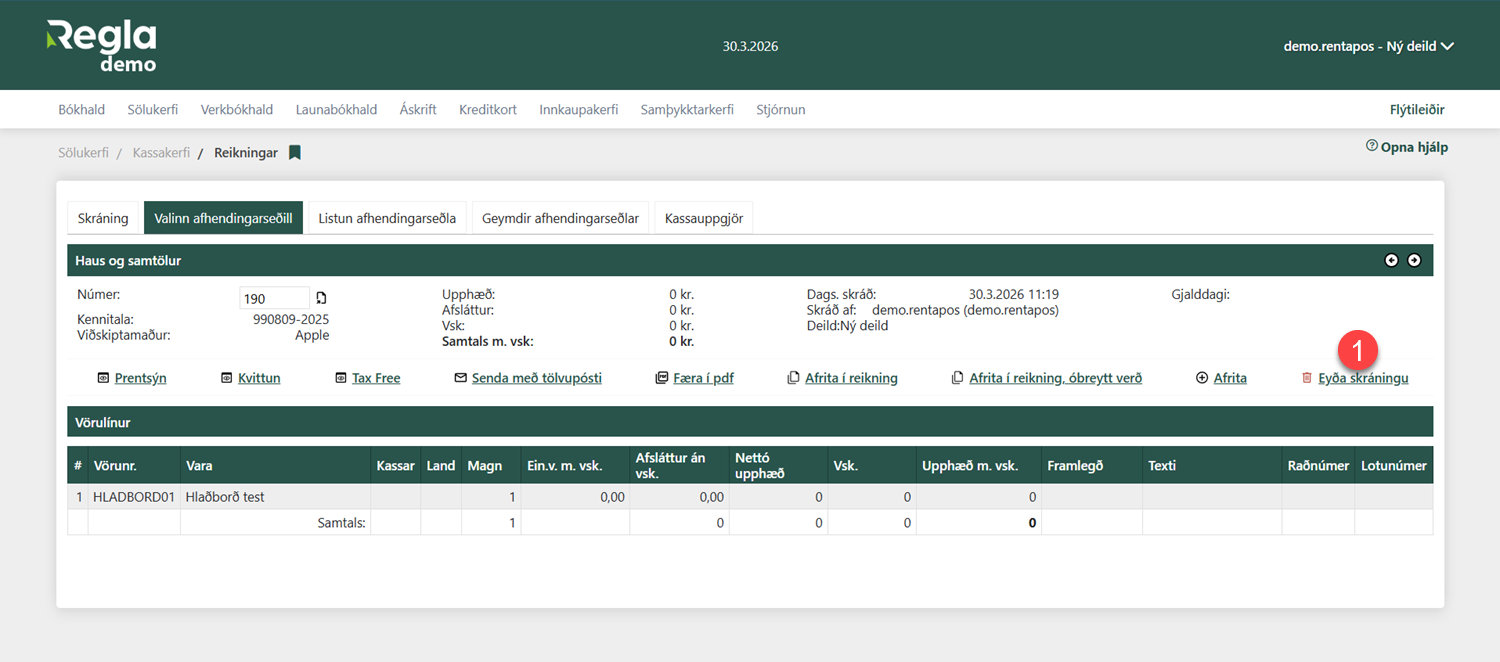
Task: Click the Afrita copy action
Action: click(x=1229, y=378)
